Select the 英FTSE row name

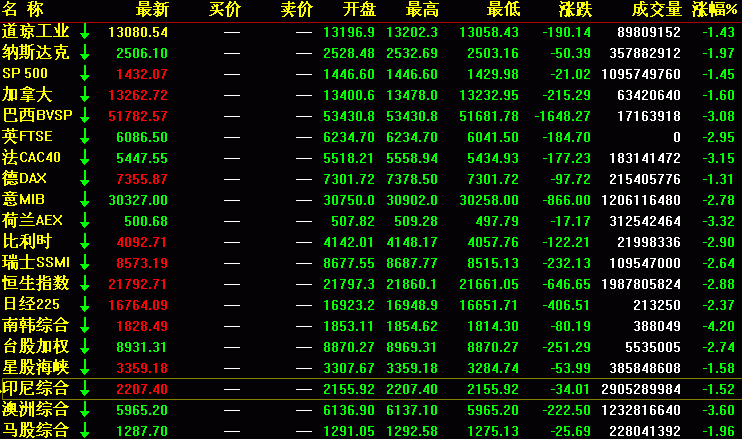[x=27, y=137]
